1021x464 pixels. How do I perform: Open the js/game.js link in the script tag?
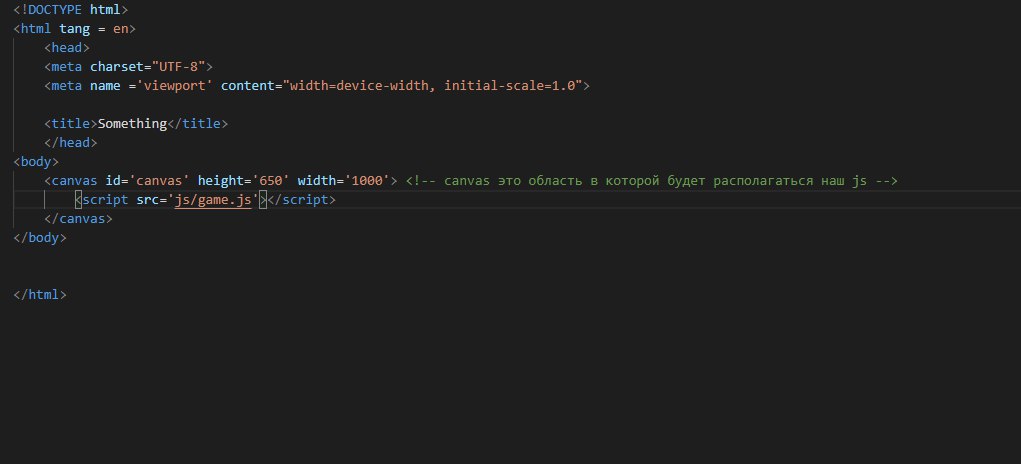[x=213, y=200]
